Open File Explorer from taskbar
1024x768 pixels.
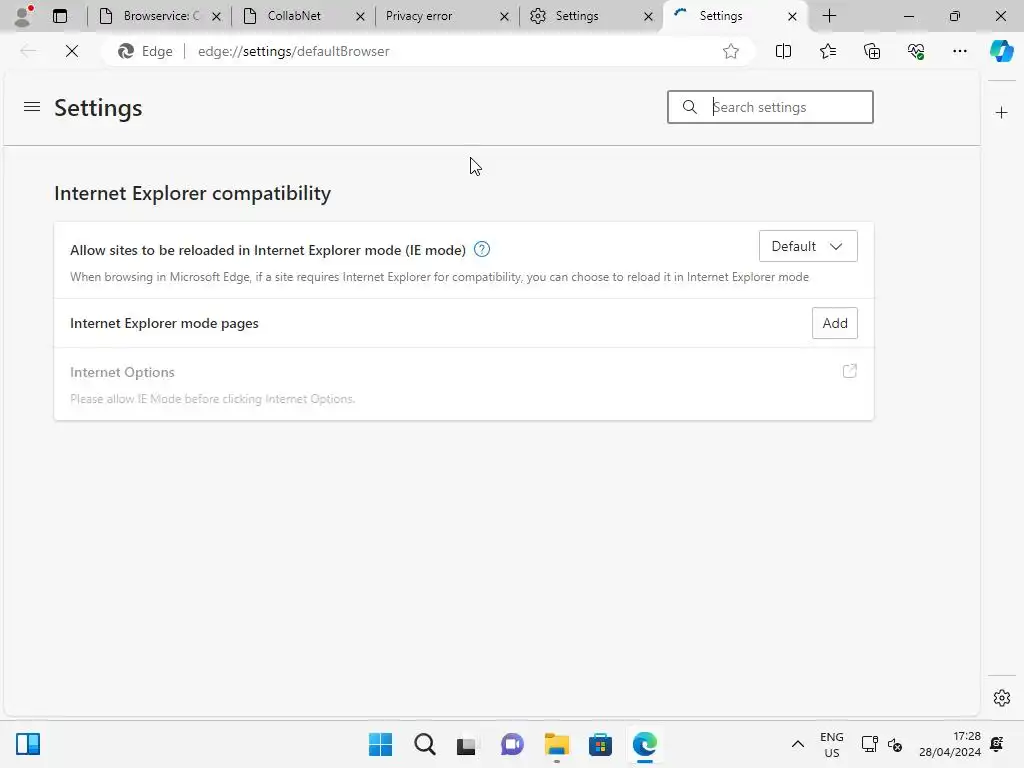(x=556, y=744)
